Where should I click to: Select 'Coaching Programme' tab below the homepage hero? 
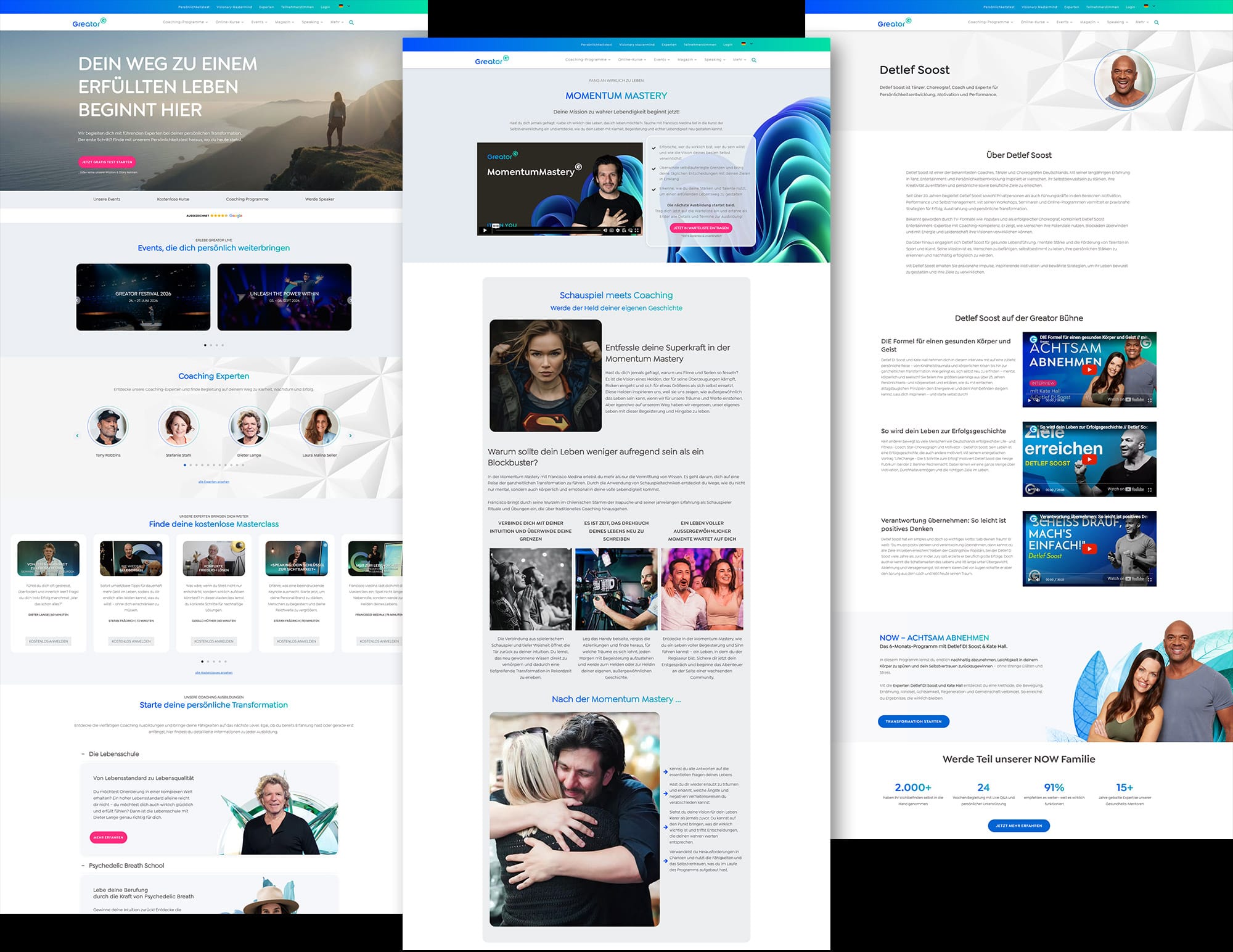click(247, 199)
